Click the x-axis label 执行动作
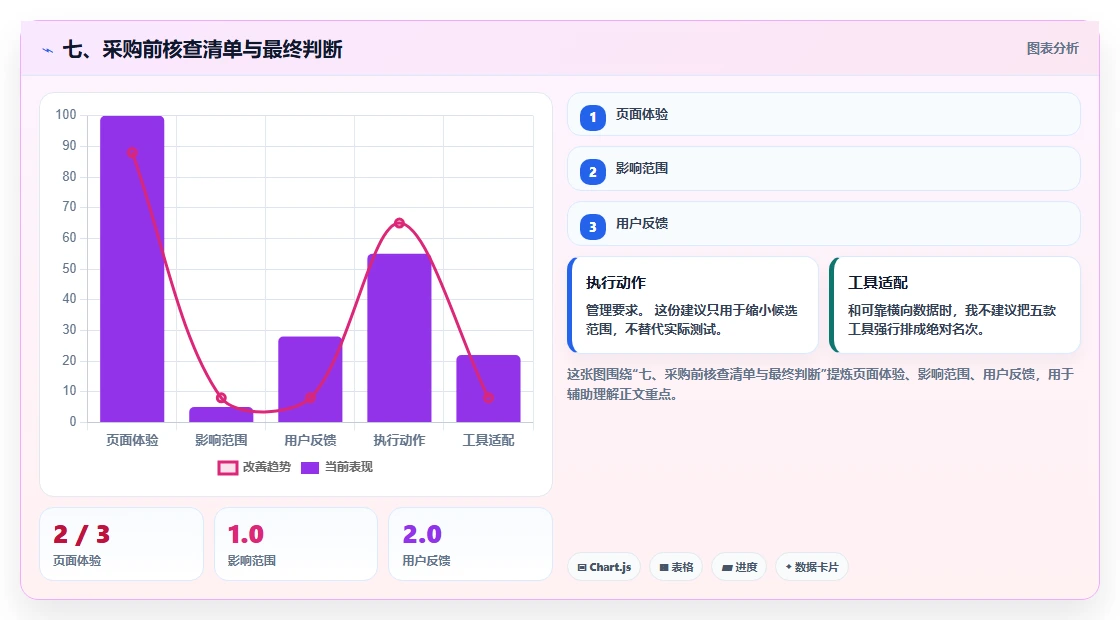This screenshot has height=620, width=1120. (x=399, y=440)
